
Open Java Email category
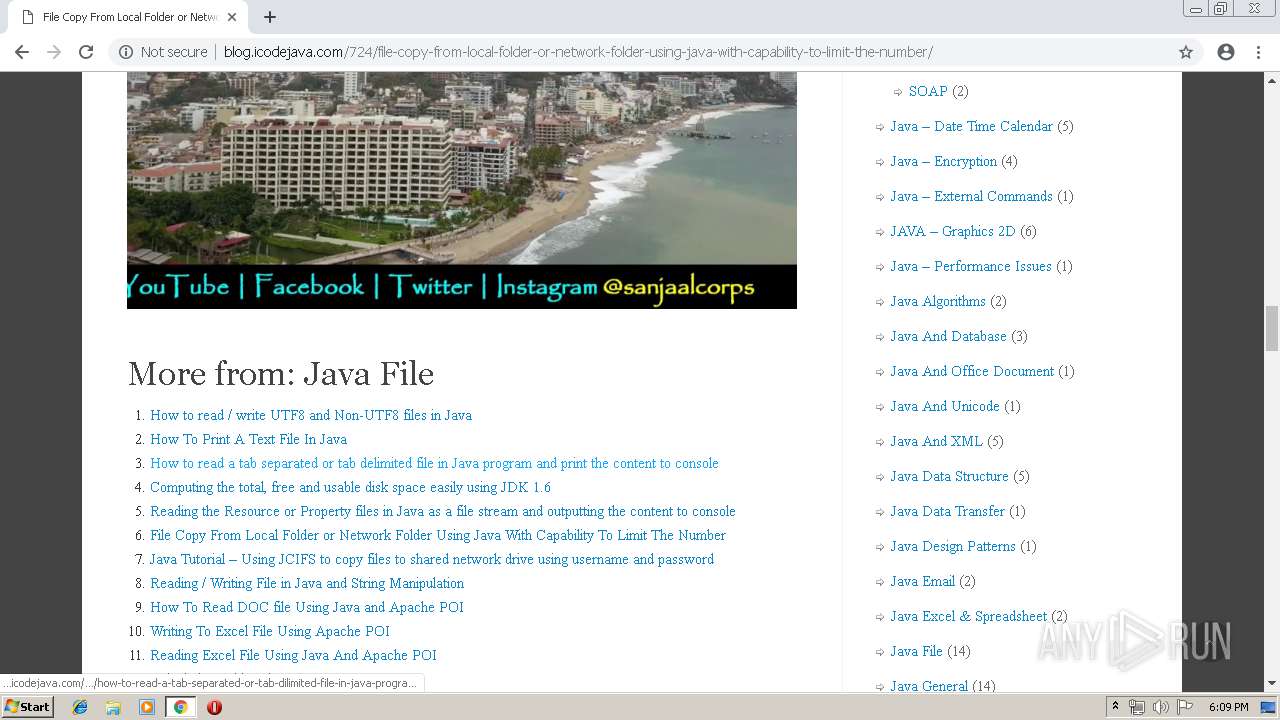(x=923, y=581)
